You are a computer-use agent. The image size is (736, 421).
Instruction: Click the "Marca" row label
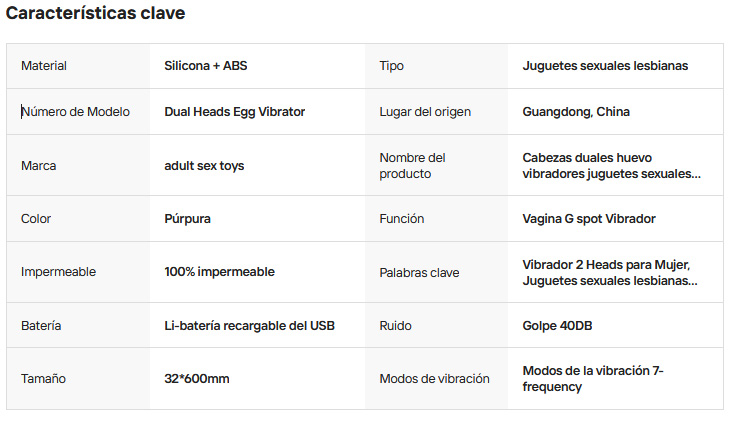pos(39,165)
